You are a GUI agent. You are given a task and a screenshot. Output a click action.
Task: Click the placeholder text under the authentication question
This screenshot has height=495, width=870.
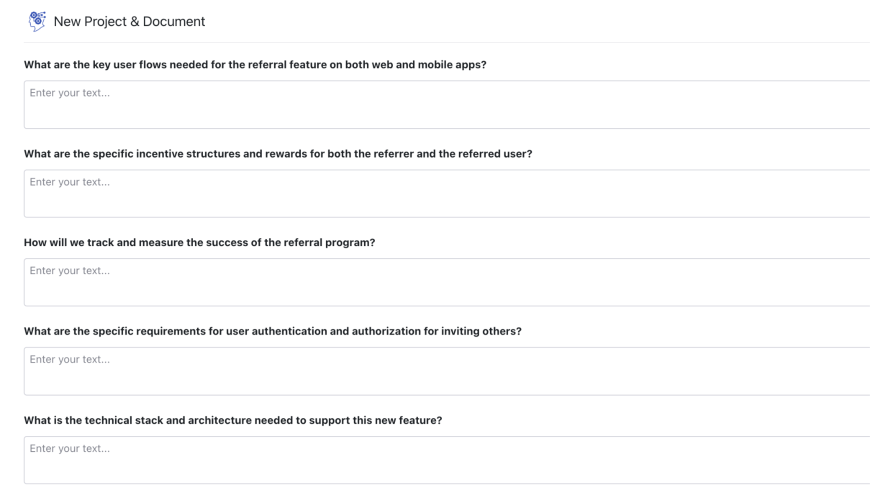click(69, 360)
